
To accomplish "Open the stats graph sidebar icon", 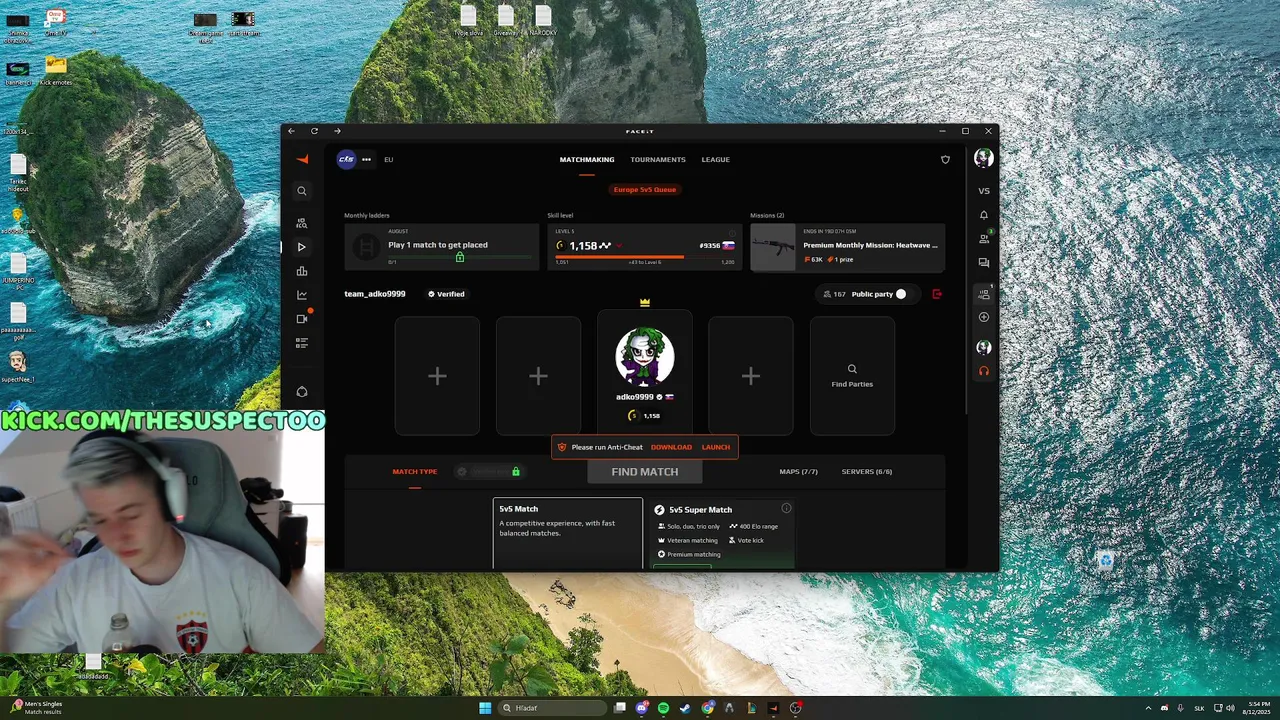I will [302, 295].
